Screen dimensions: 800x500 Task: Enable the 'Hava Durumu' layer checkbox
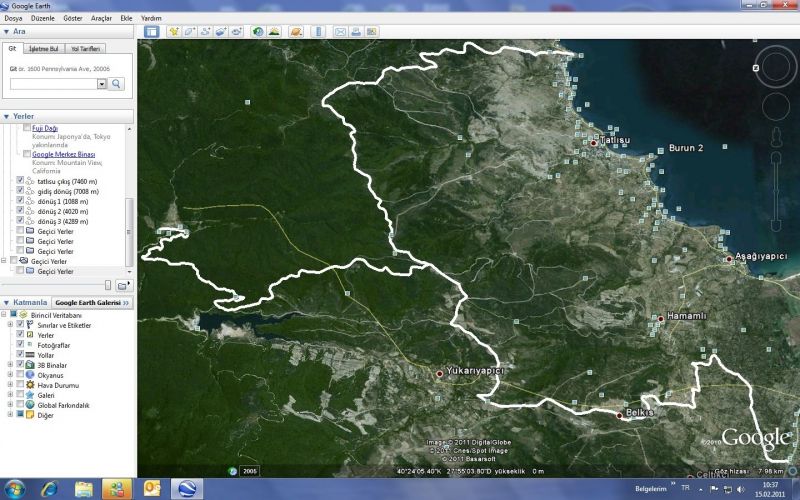[21, 385]
